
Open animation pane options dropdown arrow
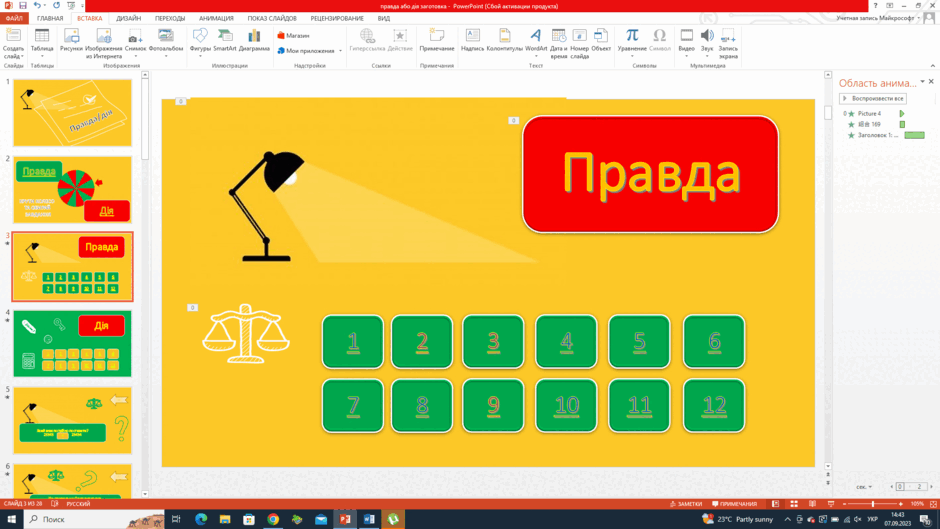pos(922,82)
